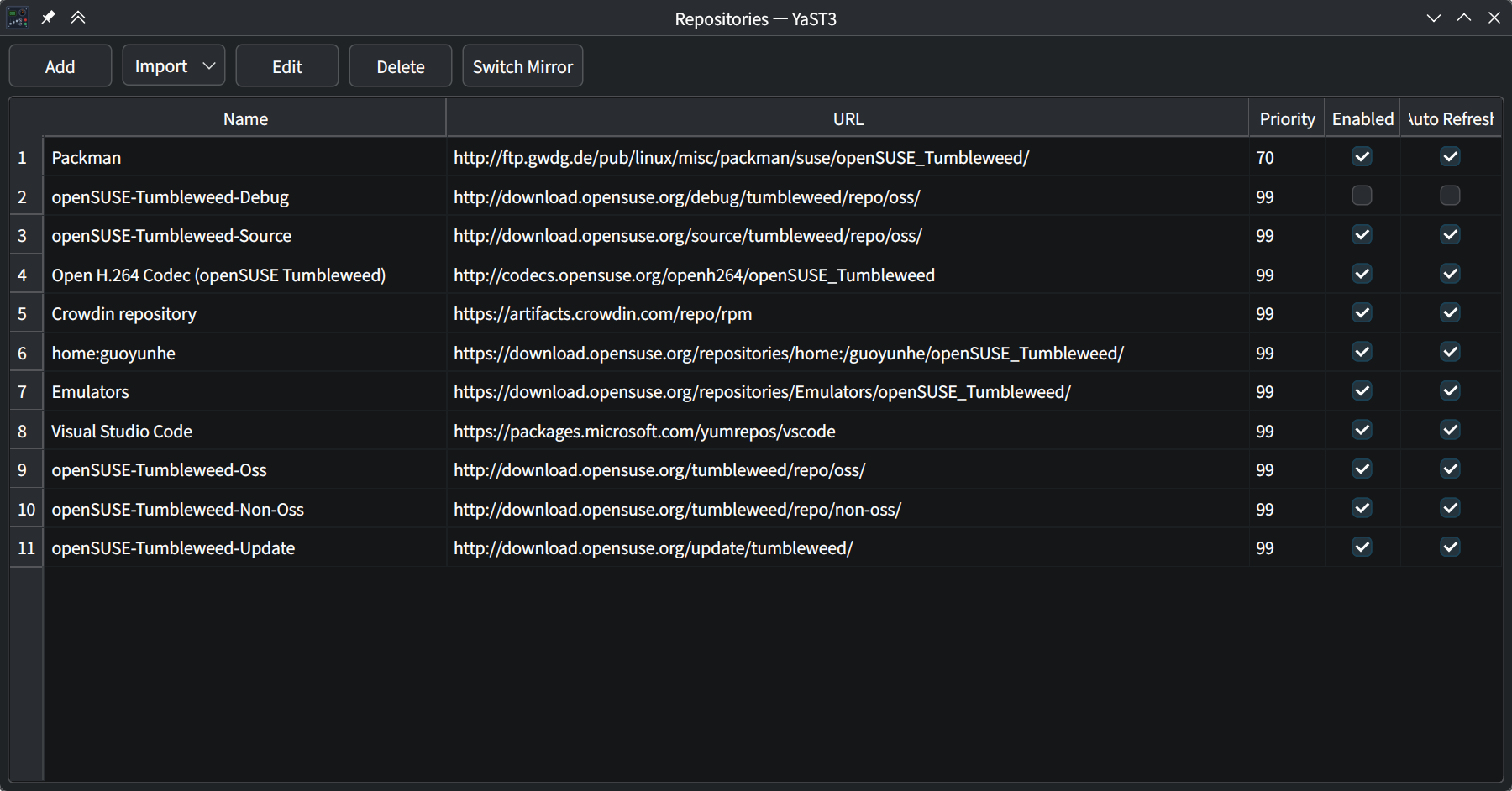Click the Auto Refresh column header
This screenshot has width=1512, height=791.
point(1451,119)
